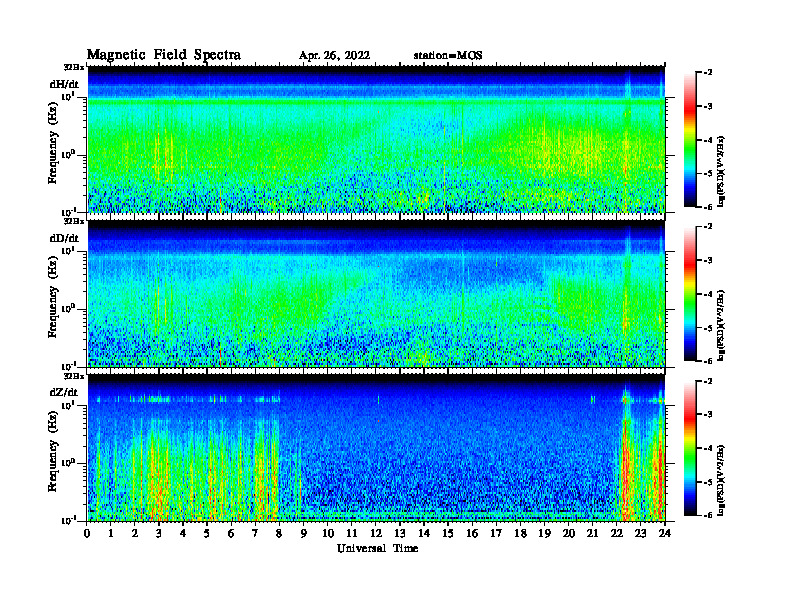This screenshot has height=612, width=792.
Task: Click hour tick label "14" on time axis
Action: (x=424, y=534)
